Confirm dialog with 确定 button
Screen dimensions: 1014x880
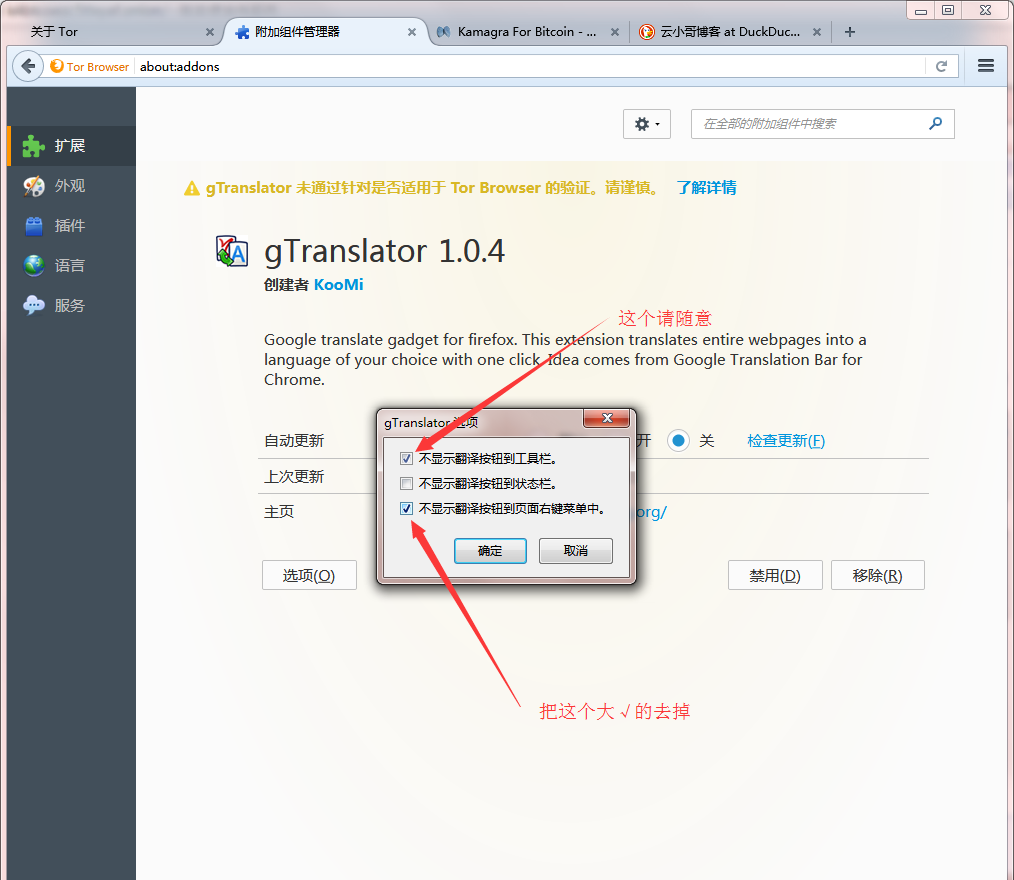(x=490, y=551)
